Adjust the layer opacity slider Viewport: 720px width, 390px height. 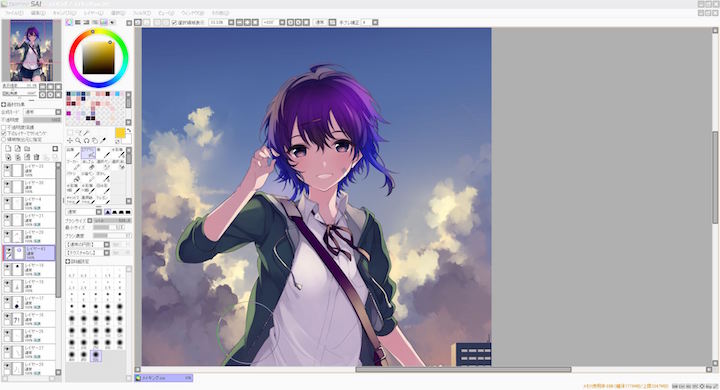pyautogui.click(x=42, y=119)
